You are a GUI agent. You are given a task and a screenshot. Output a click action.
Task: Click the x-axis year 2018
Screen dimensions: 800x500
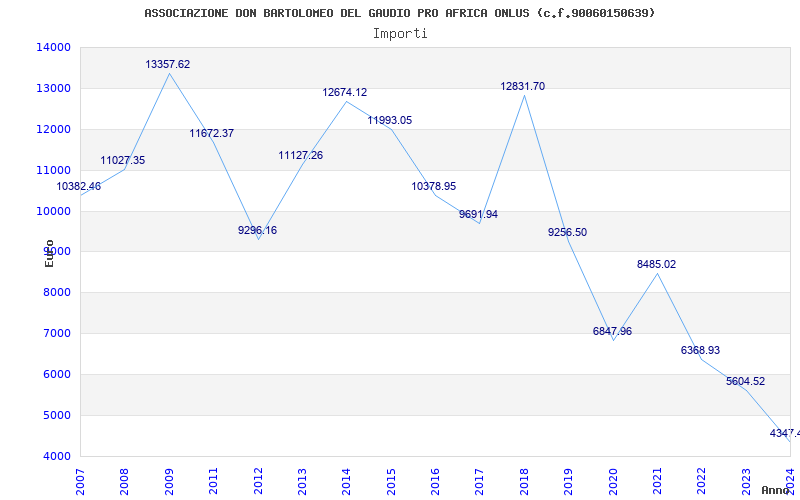(x=524, y=481)
